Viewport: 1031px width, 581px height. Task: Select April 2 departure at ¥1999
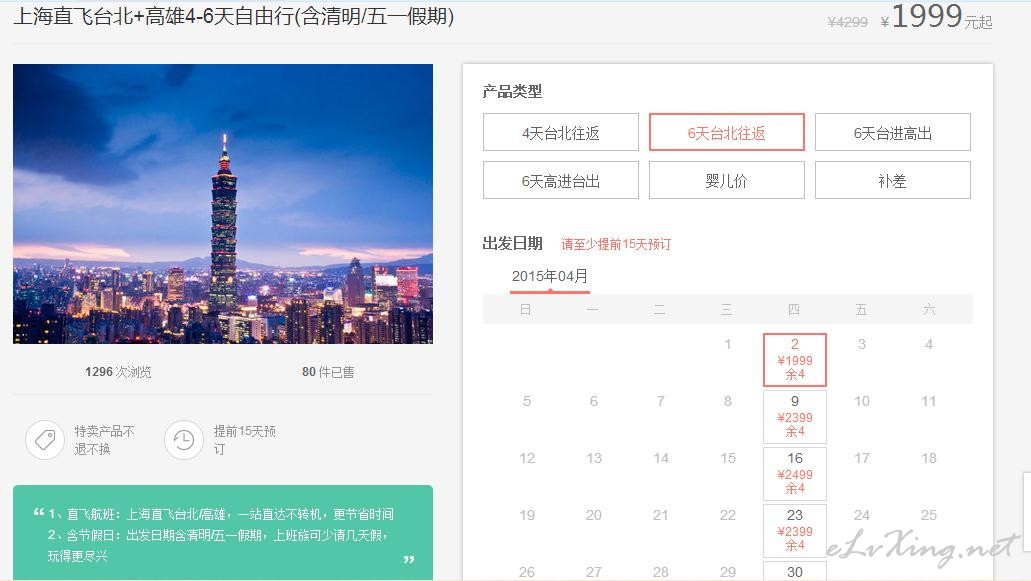point(794,360)
